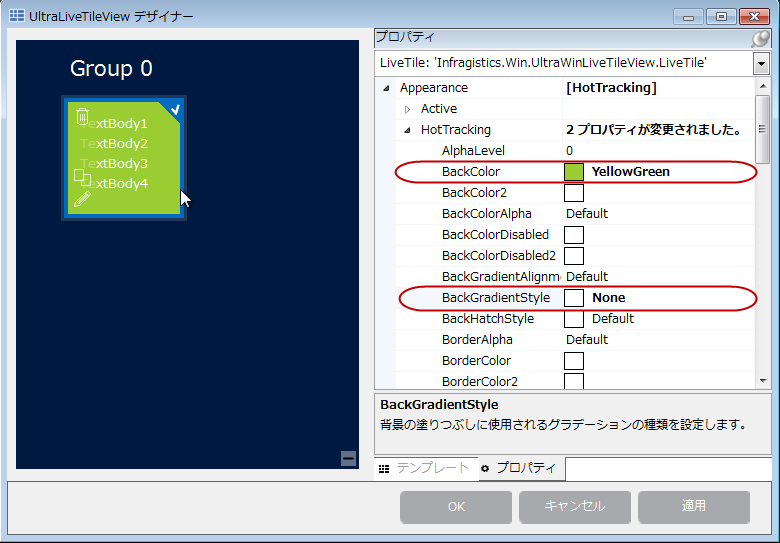Screen dimensions: 780x543
Task: Select the BackColorAlpha property label
Action: [x=487, y=214]
